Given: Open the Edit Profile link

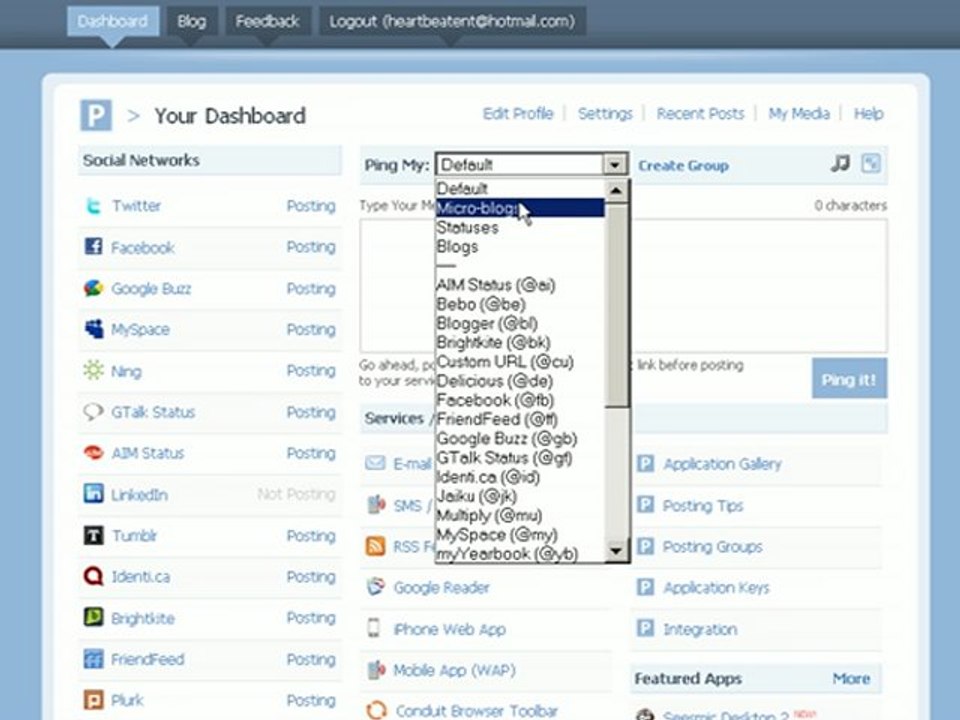Looking at the screenshot, I should click(x=517, y=114).
